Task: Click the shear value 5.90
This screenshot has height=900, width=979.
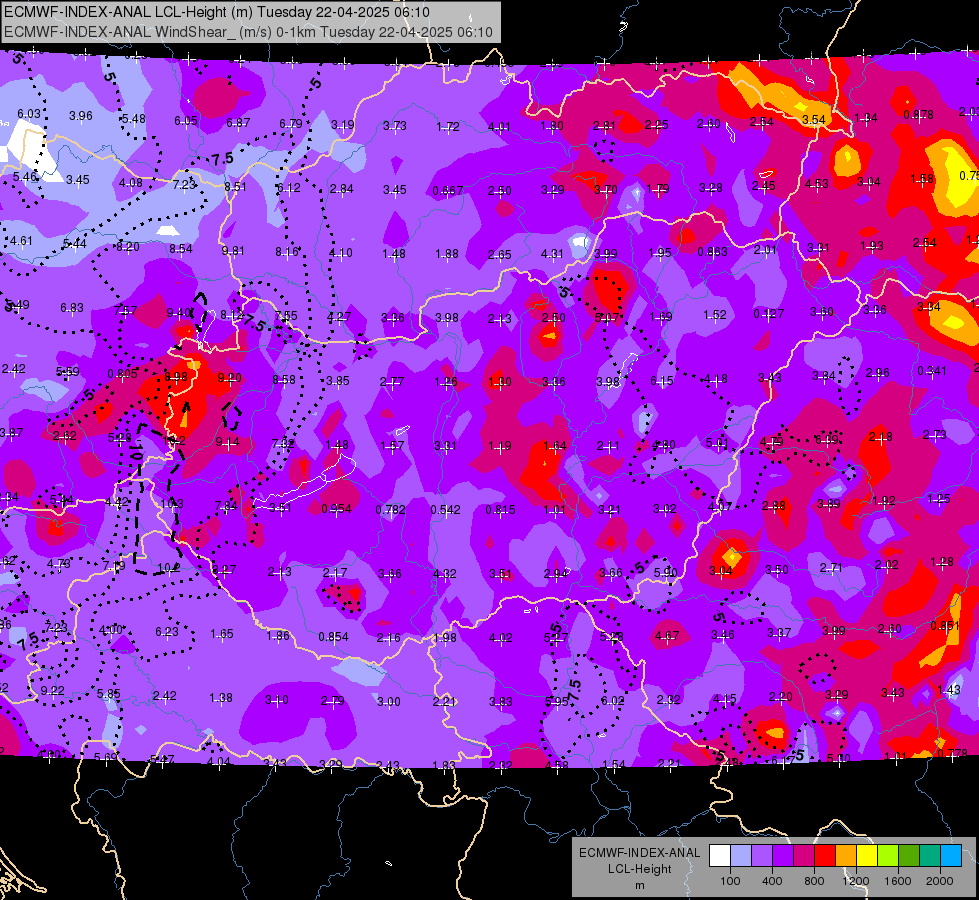Action: point(666,572)
